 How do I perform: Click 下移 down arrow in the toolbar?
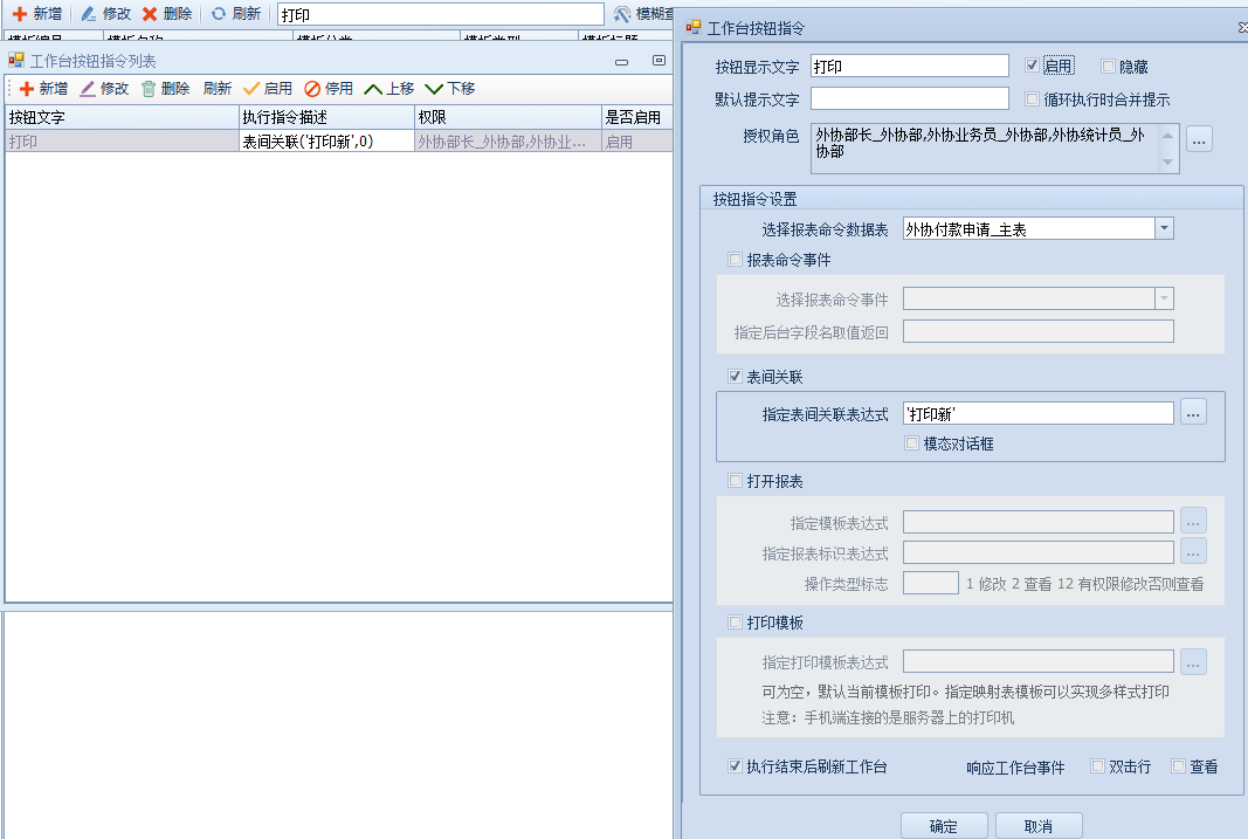click(434, 88)
